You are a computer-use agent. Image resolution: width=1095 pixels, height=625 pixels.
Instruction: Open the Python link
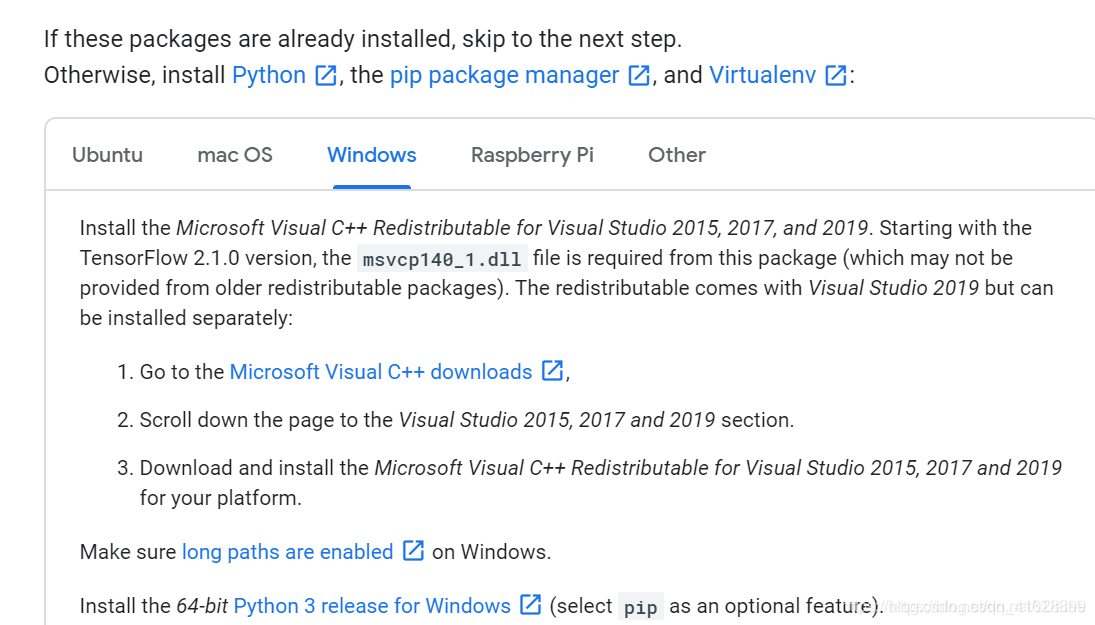[269, 75]
